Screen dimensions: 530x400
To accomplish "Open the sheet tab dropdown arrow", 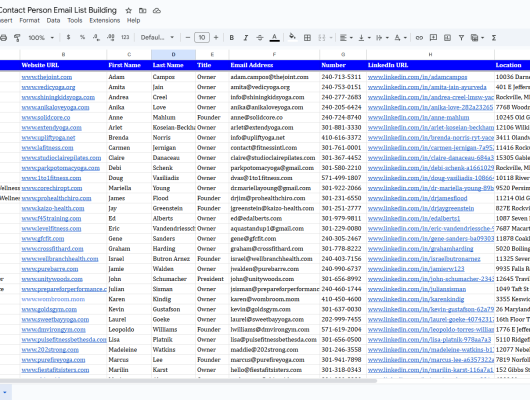I will pos(5,392).
